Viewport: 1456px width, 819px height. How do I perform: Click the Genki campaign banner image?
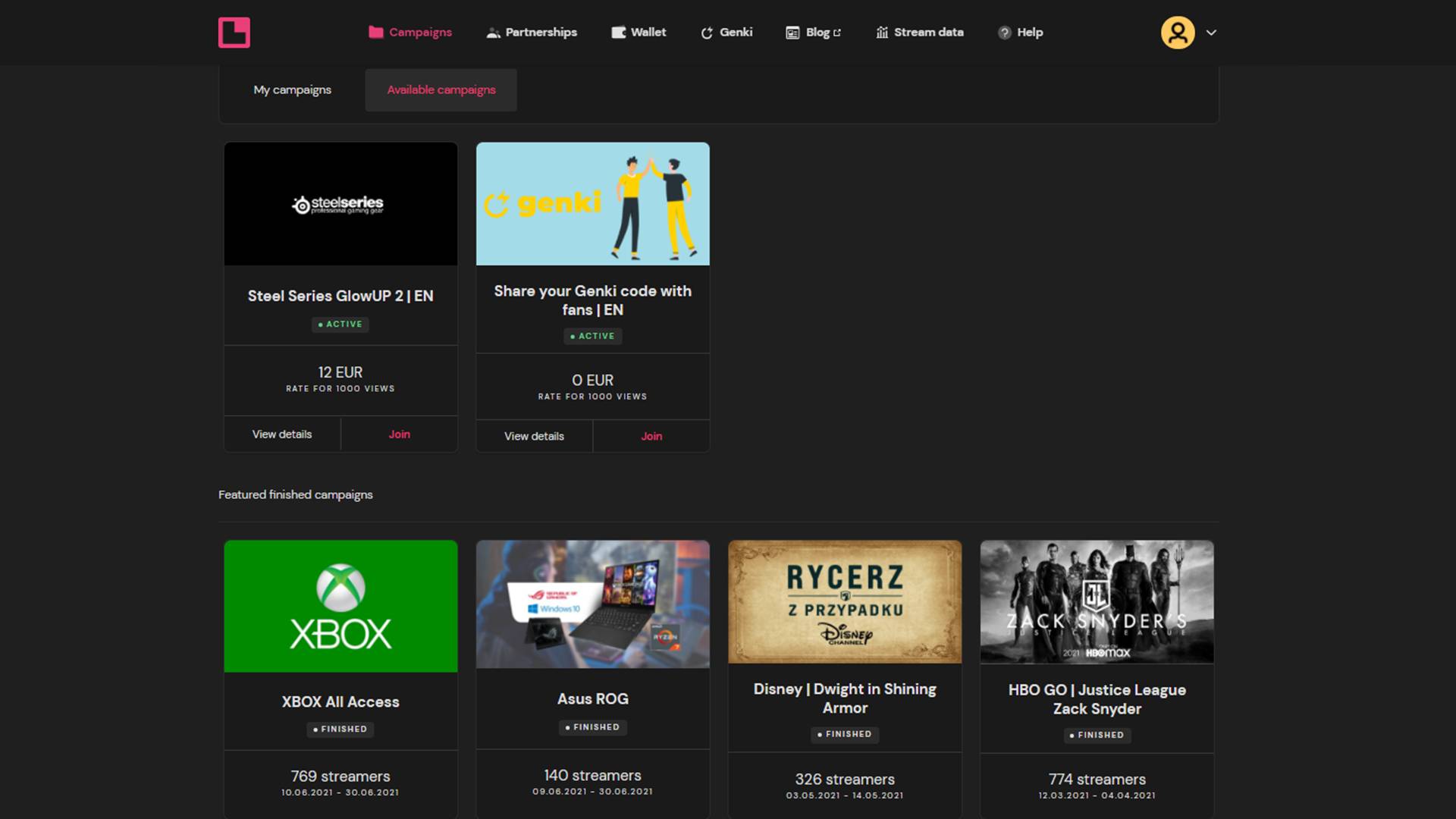coord(593,204)
